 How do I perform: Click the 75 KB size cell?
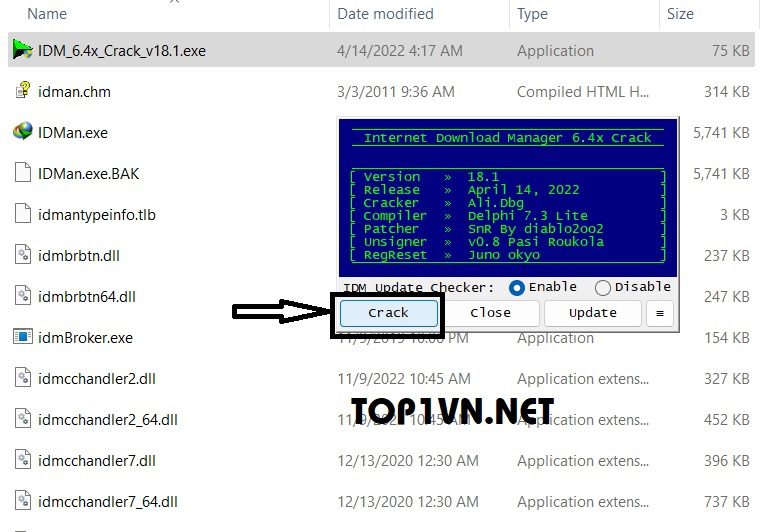(x=730, y=50)
